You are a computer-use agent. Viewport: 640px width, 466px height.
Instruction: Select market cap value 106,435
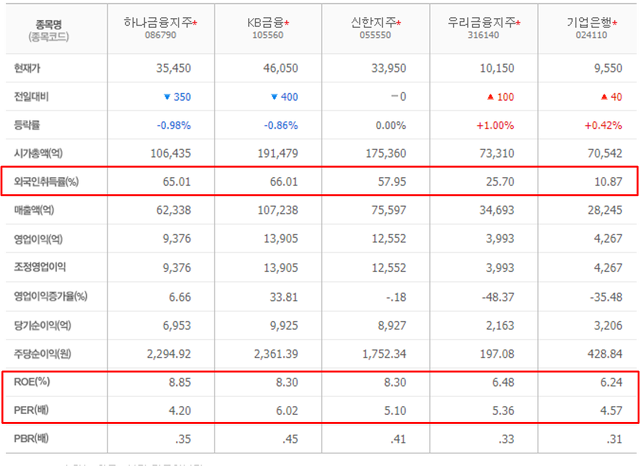[171, 153]
